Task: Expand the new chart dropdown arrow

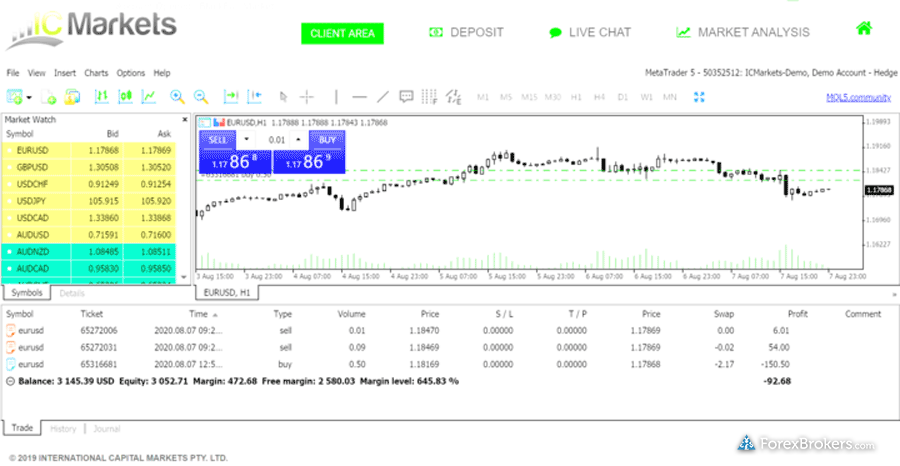Action: tap(29, 97)
